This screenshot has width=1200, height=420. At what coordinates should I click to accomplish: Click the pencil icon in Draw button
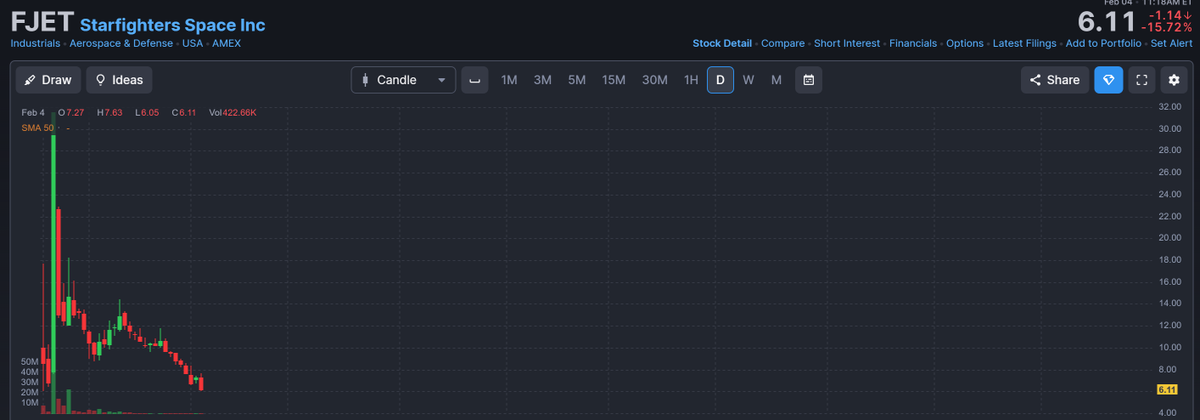pyautogui.click(x=31, y=80)
